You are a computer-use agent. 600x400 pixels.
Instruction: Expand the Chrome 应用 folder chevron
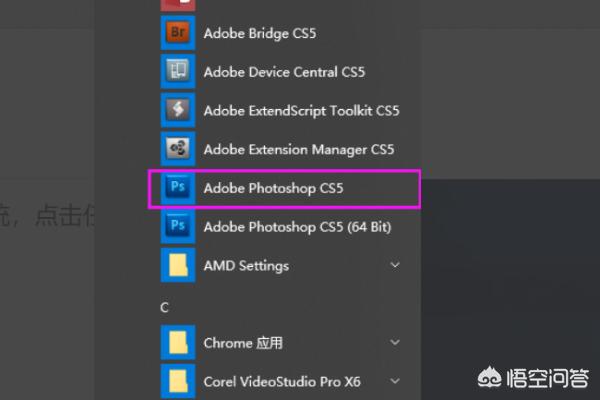(395, 342)
